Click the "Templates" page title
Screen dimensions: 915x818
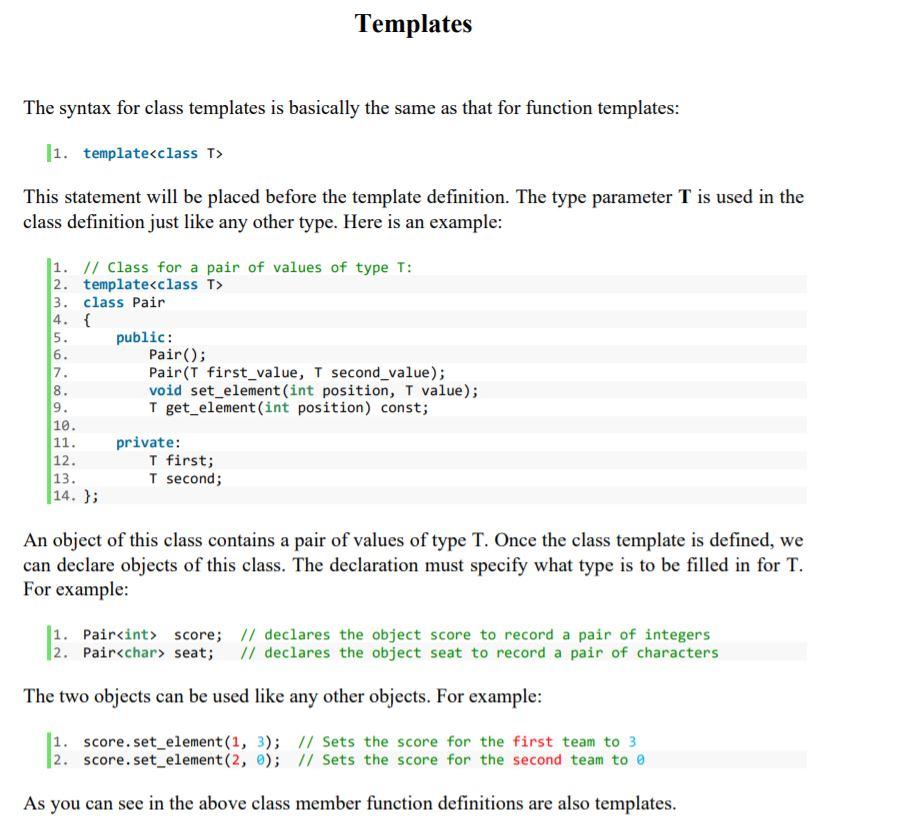(412, 24)
